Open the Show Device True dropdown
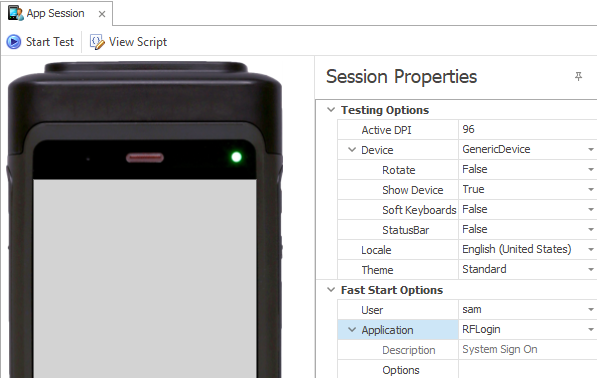 [591, 190]
